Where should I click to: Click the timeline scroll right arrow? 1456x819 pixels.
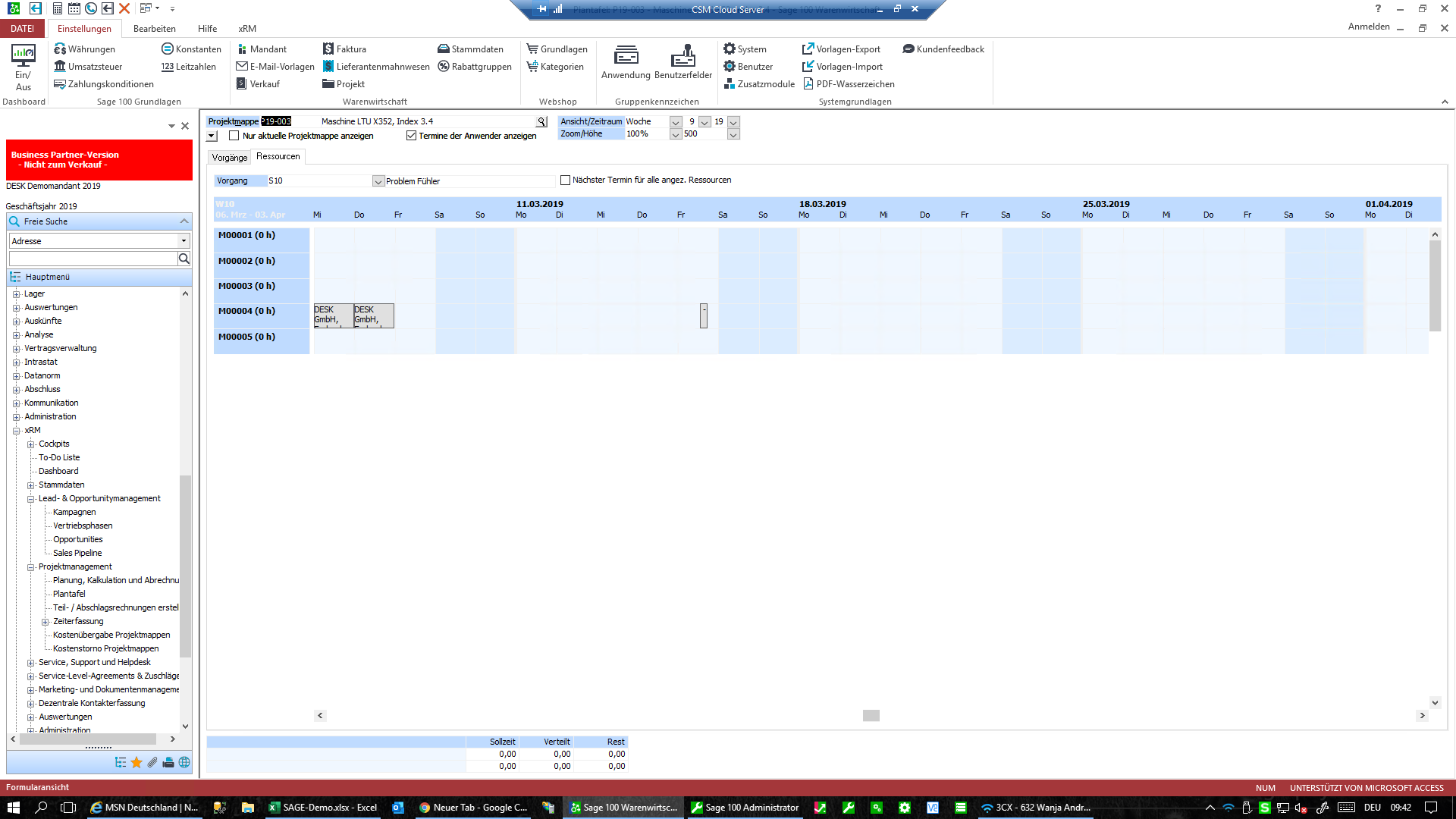pyautogui.click(x=1423, y=716)
